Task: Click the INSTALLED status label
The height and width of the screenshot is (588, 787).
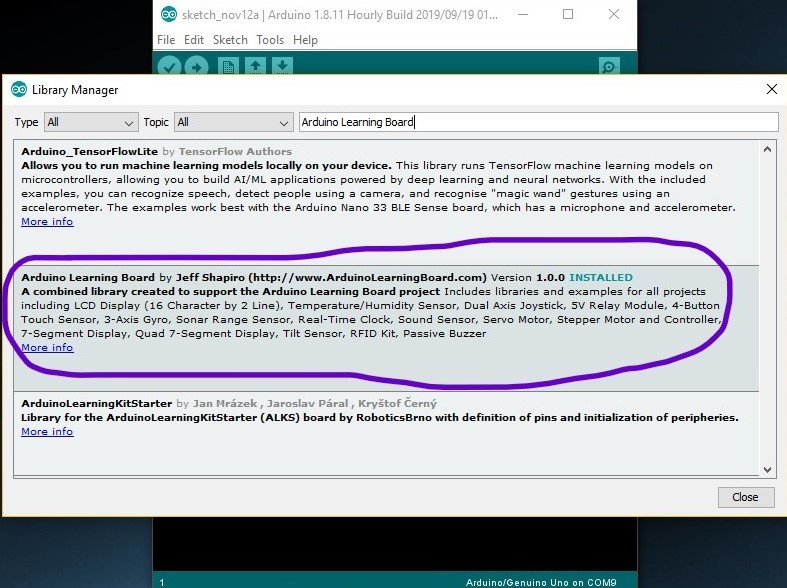Action: (x=601, y=277)
